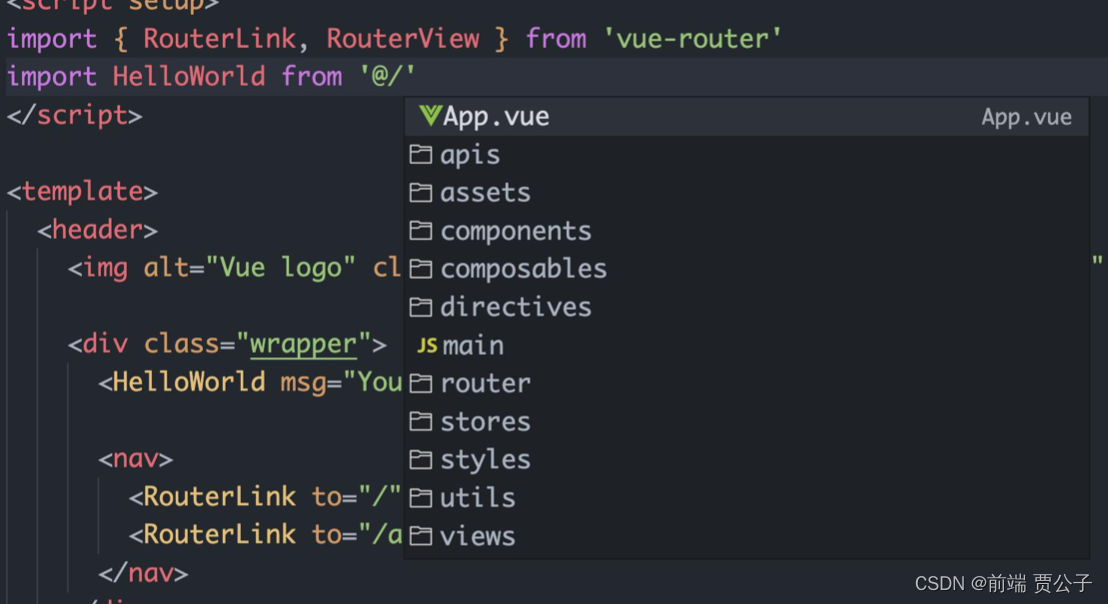
Task: Pick the views folder suggestion
Action: pyautogui.click(x=746, y=536)
